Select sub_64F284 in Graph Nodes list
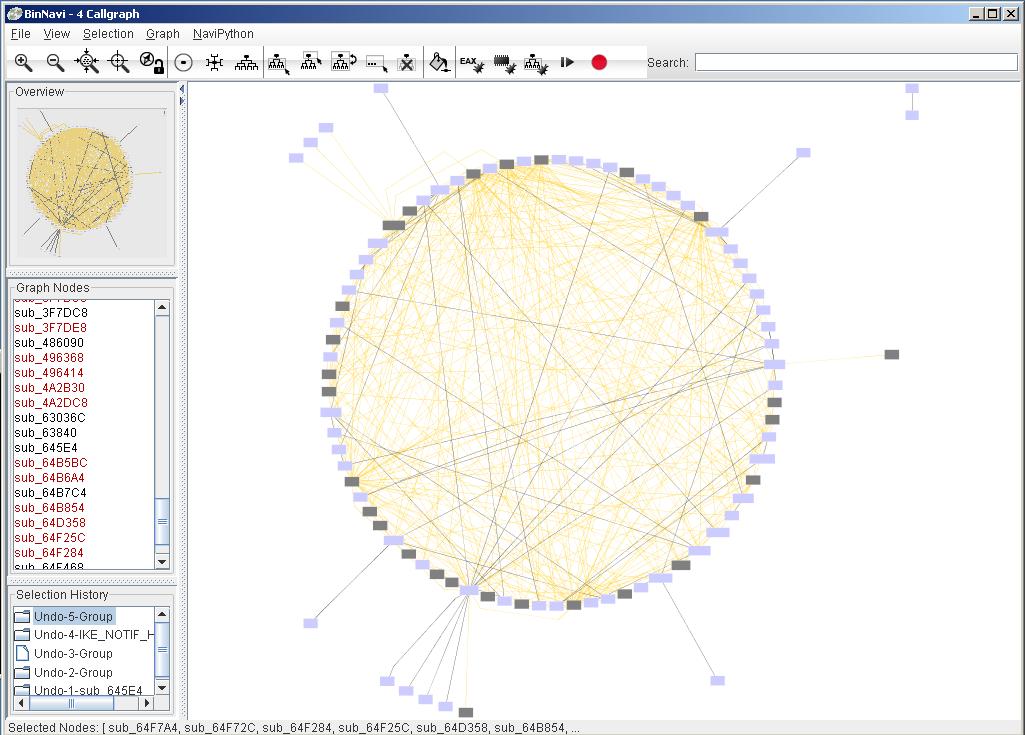 pyautogui.click(x=49, y=553)
